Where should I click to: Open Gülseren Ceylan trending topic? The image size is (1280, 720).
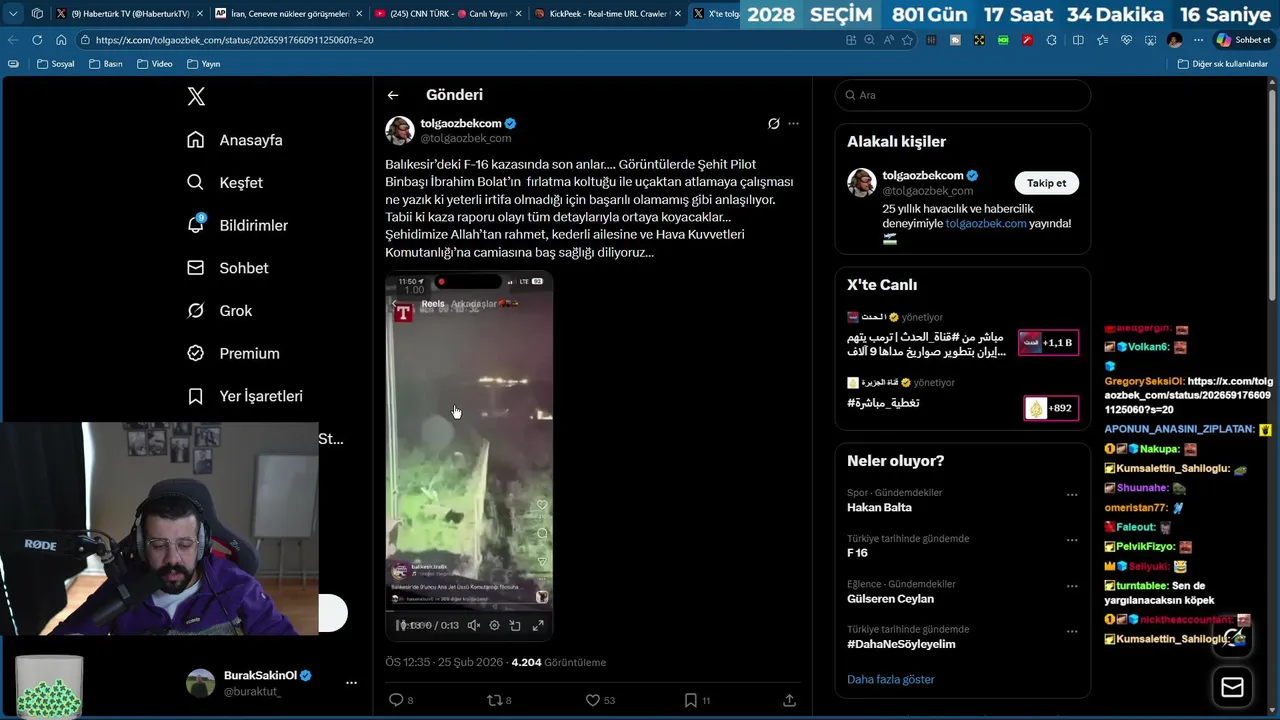point(890,599)
